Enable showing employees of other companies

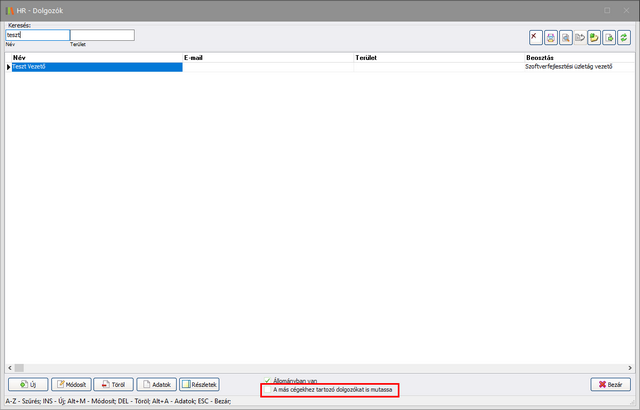pos(268,390)
